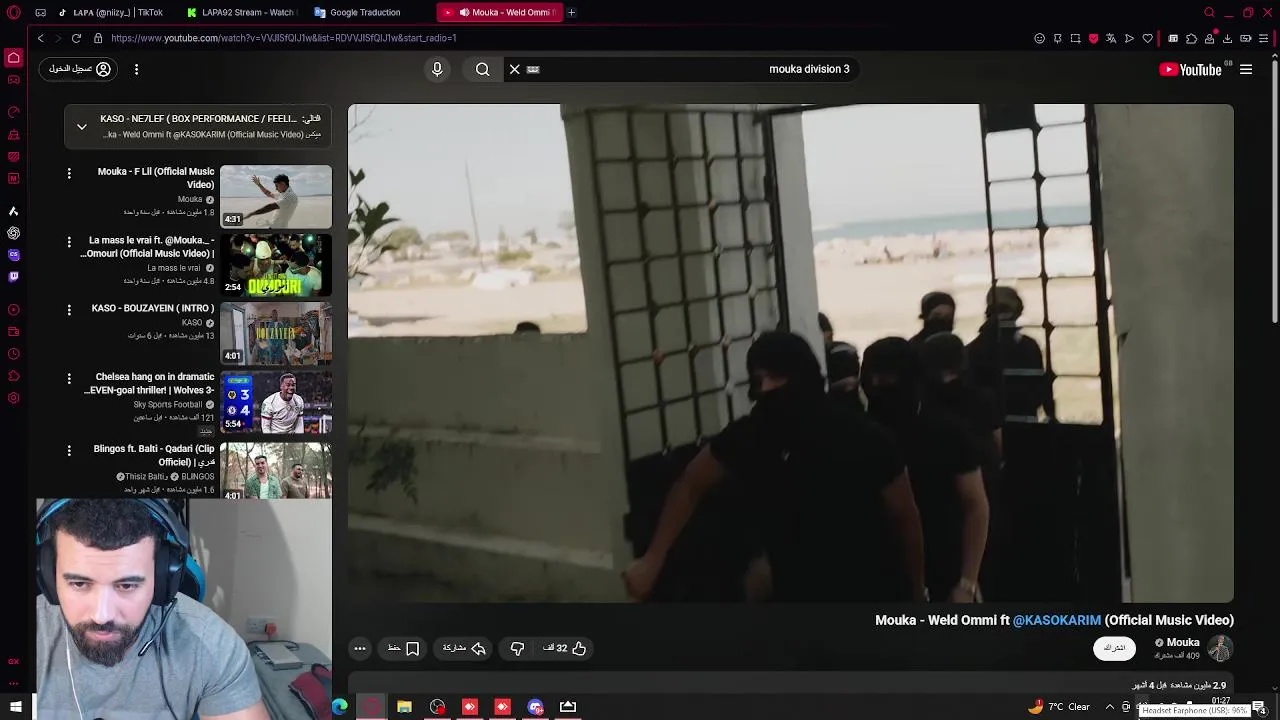The image size is (1280, 720).
Task: Open the browser snapshot tool icon
Action: tap(1075, 38)
